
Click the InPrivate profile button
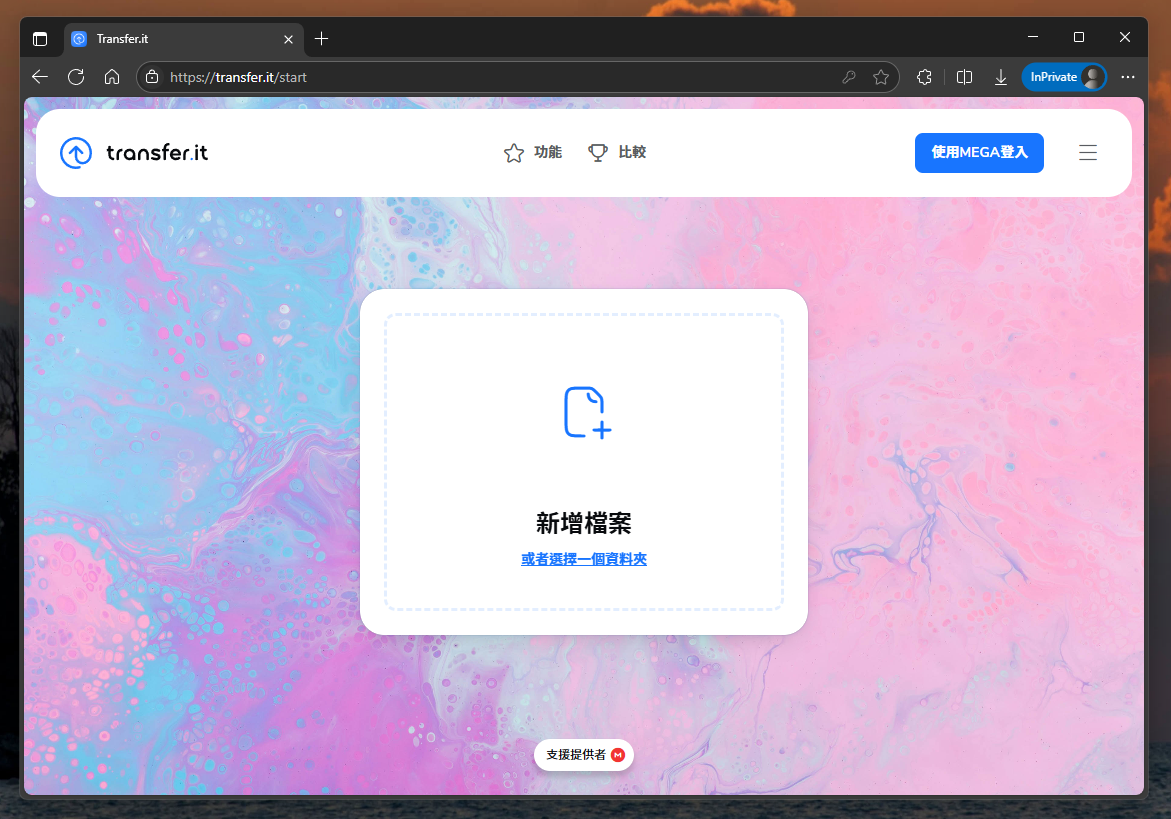click(1063, 77)
